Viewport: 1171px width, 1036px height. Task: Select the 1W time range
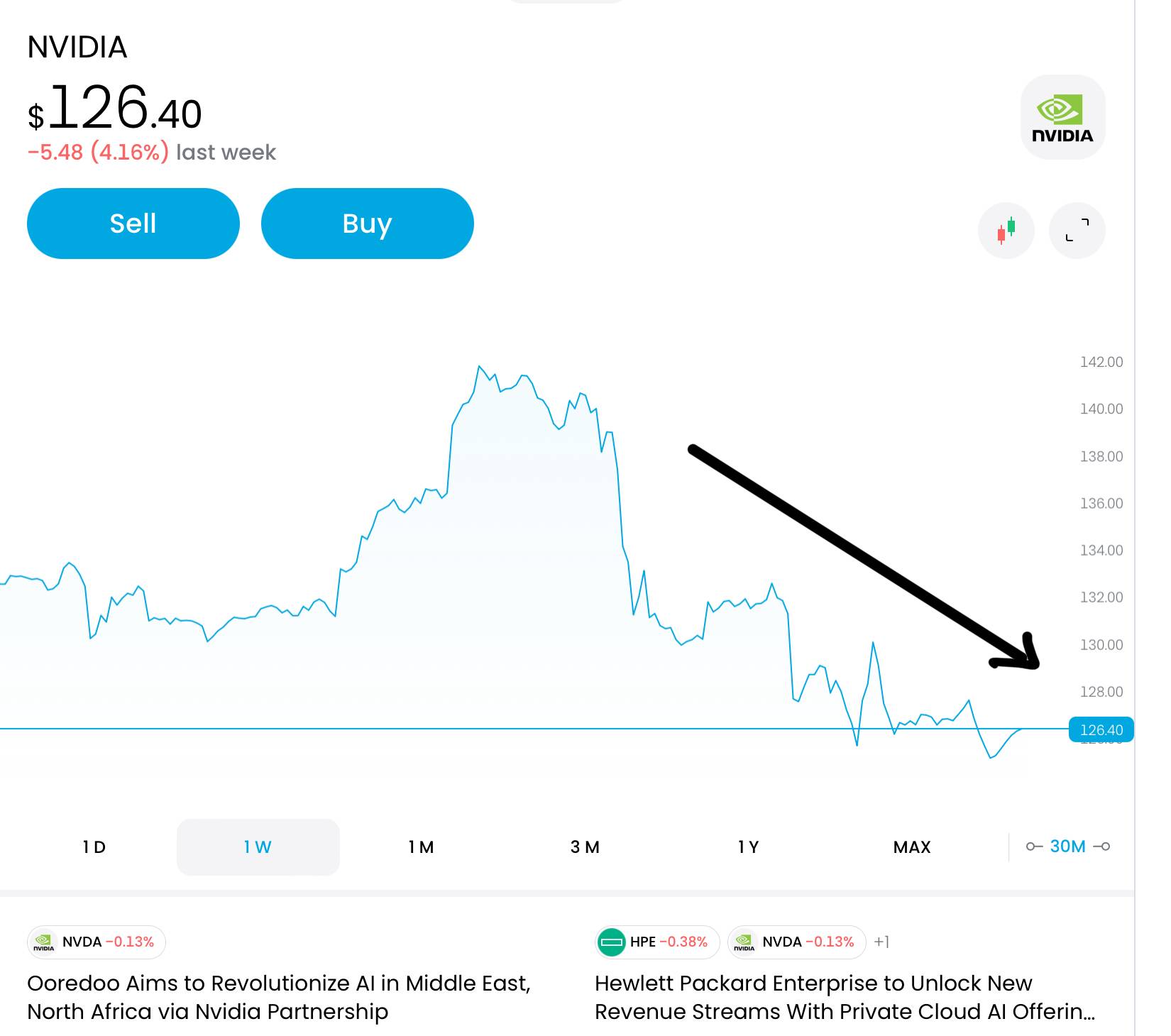pos(258,847)
